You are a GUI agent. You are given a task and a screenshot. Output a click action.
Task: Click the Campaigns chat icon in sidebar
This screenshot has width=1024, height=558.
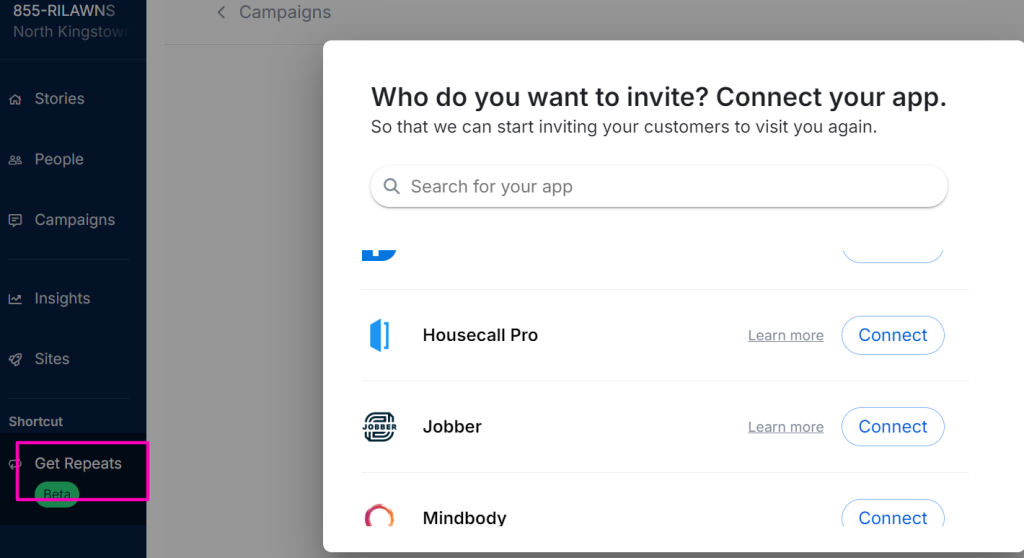coord(15,220)
